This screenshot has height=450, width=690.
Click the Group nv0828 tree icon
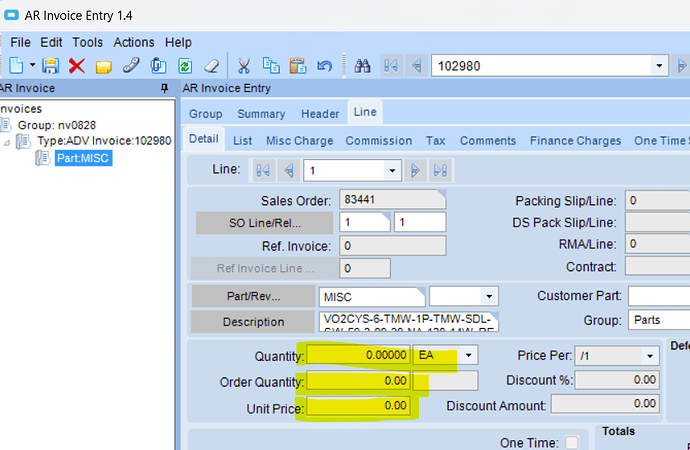(5, 125)
